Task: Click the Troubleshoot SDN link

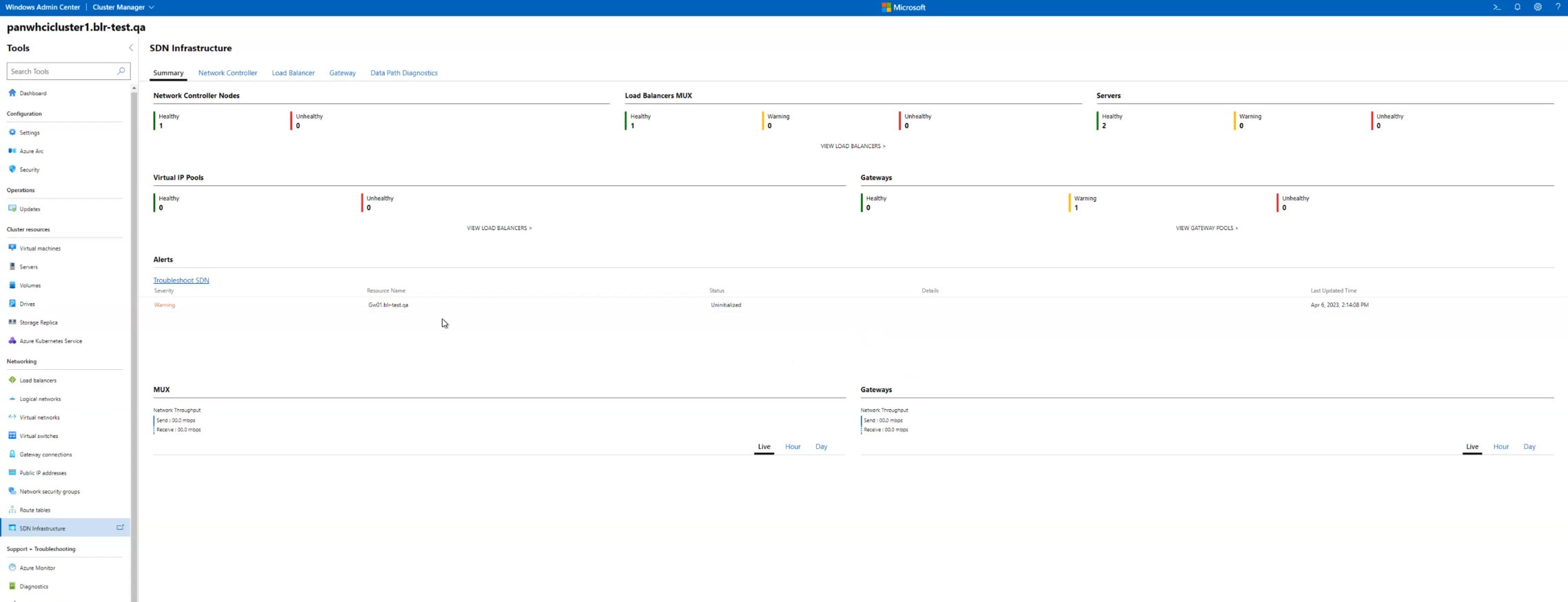Action: pos(181,280)
